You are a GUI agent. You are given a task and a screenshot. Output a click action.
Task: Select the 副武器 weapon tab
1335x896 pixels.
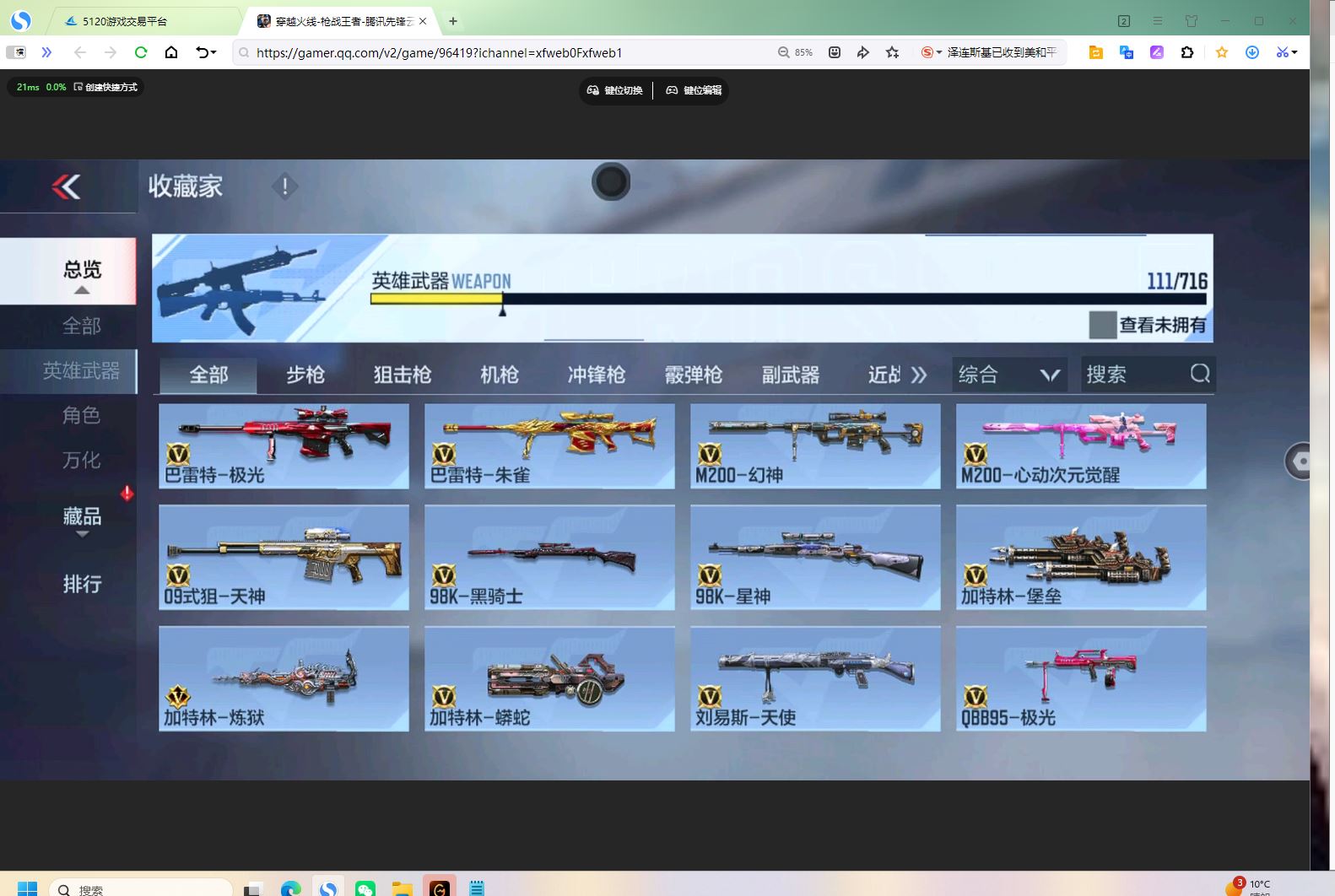791,375
